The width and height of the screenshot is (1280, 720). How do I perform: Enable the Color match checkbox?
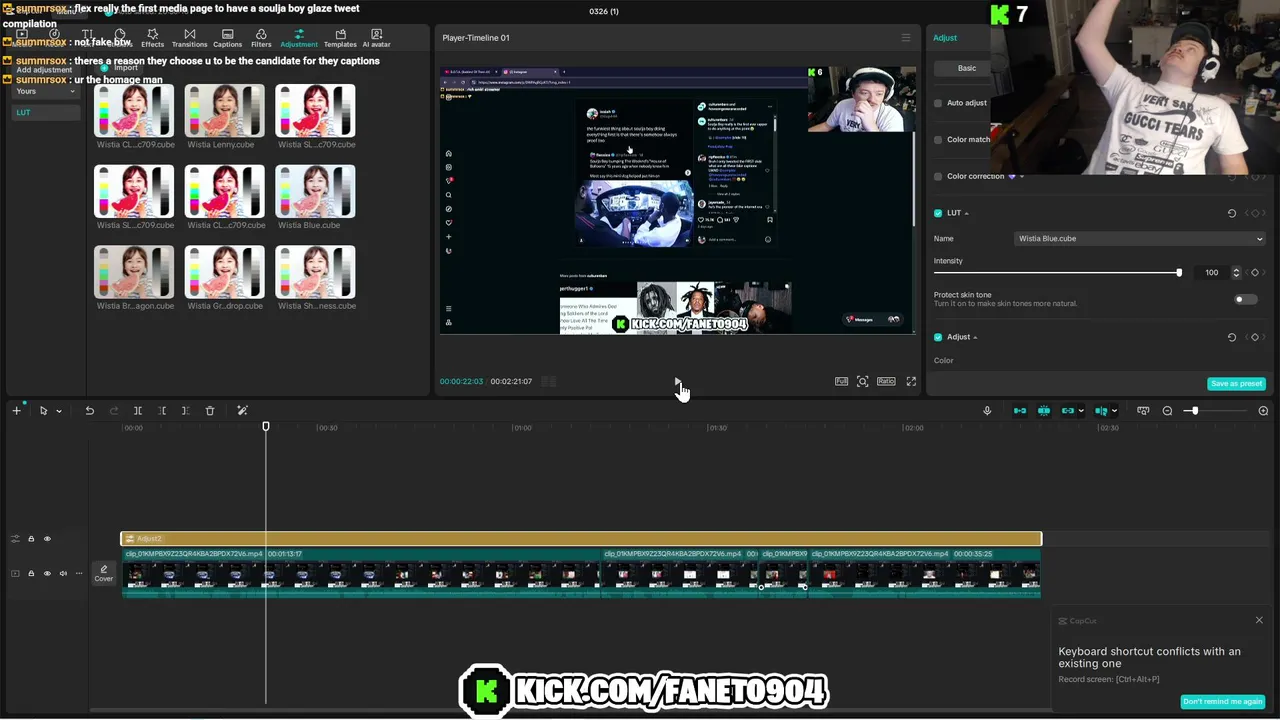(x=938, y=140)
